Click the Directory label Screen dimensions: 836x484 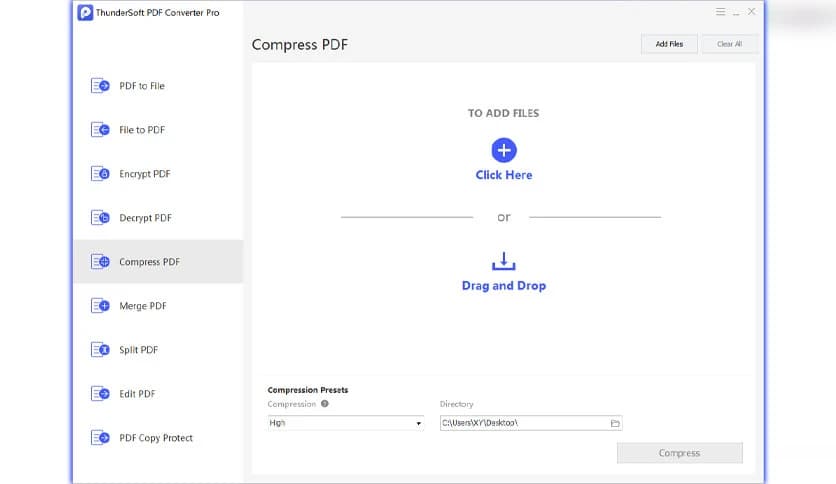point(456,404)
